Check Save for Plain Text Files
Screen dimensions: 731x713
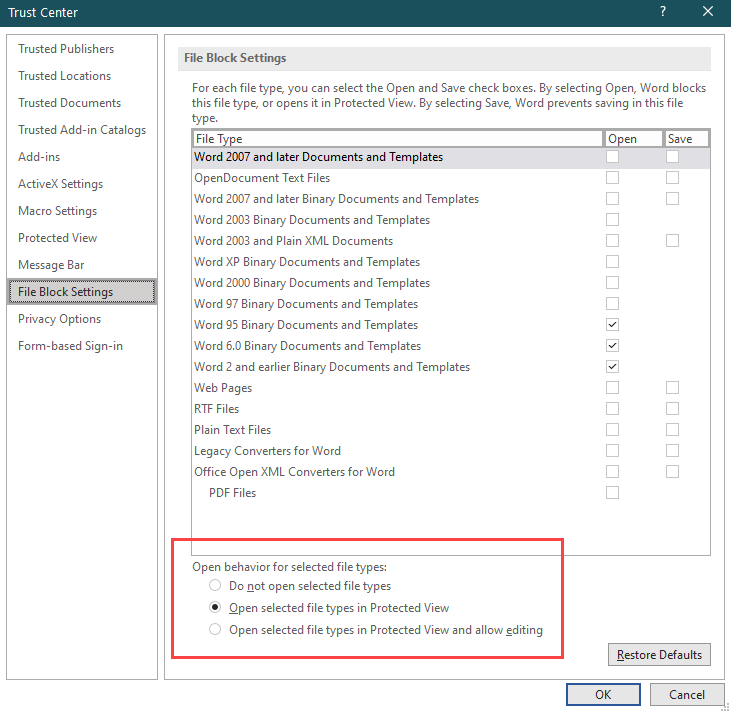pyautogui.click(x=672, y=429)
